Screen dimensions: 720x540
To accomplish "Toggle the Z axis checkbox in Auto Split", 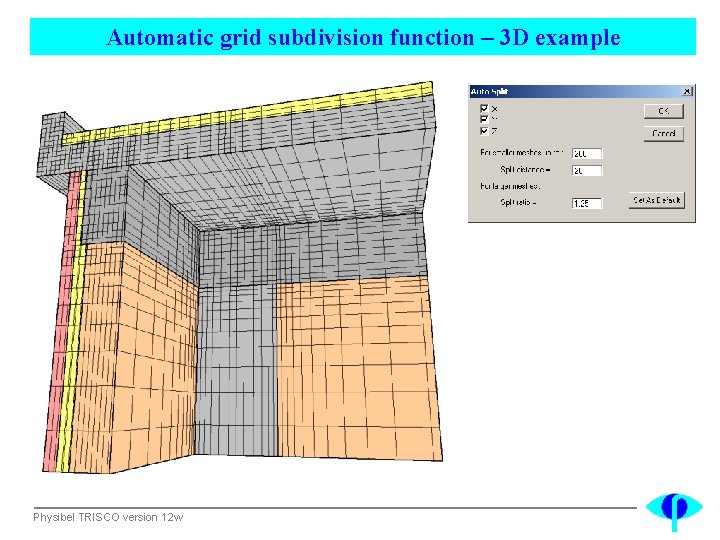I will coord(484,131).
